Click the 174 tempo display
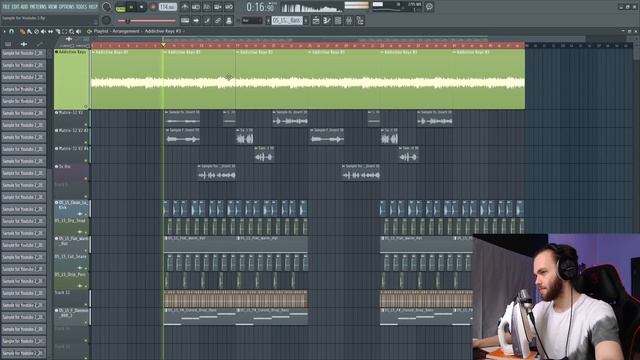 click(x=168, y=7)
